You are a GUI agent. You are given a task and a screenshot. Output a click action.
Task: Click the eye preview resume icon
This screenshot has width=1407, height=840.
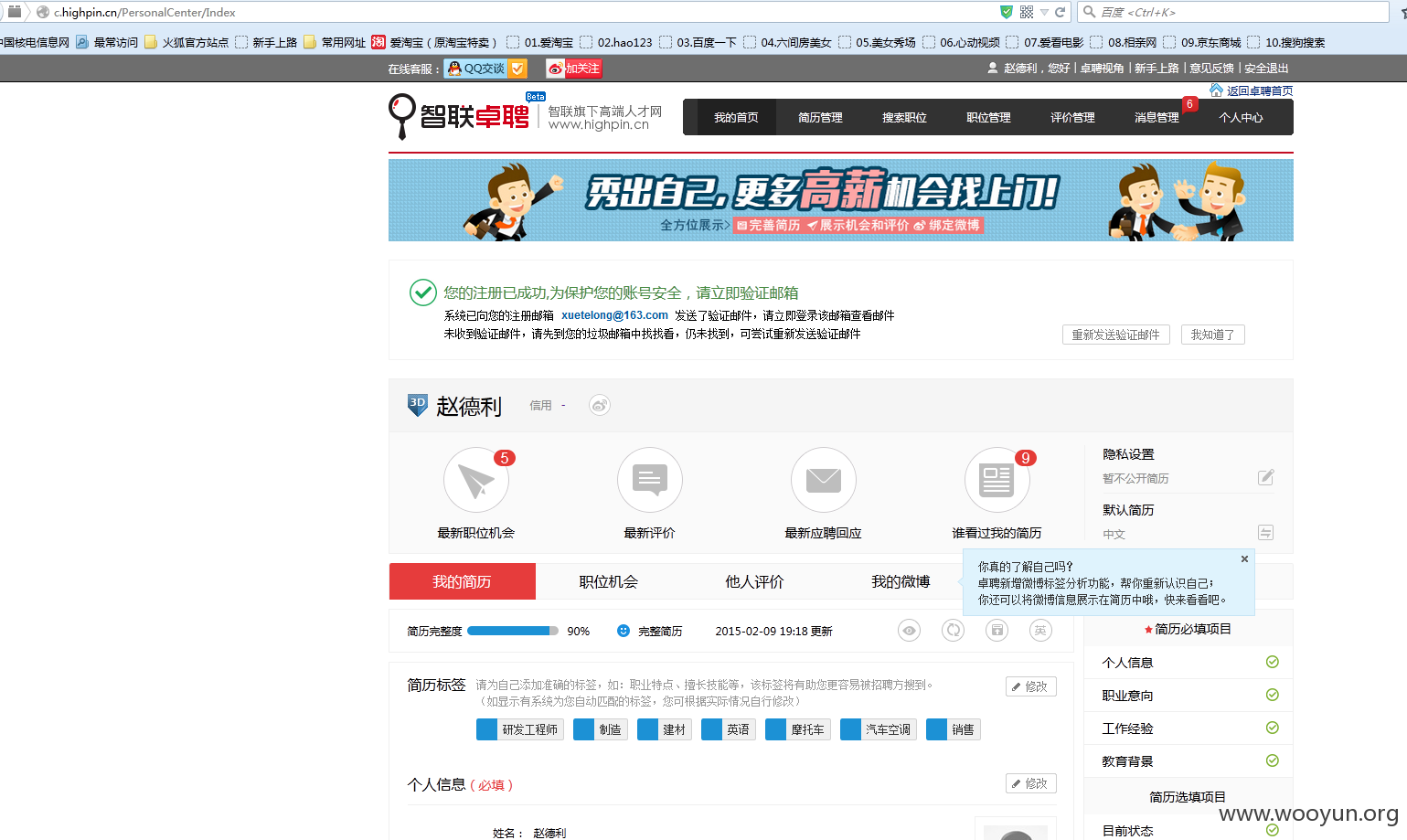[x=909, y=631]
